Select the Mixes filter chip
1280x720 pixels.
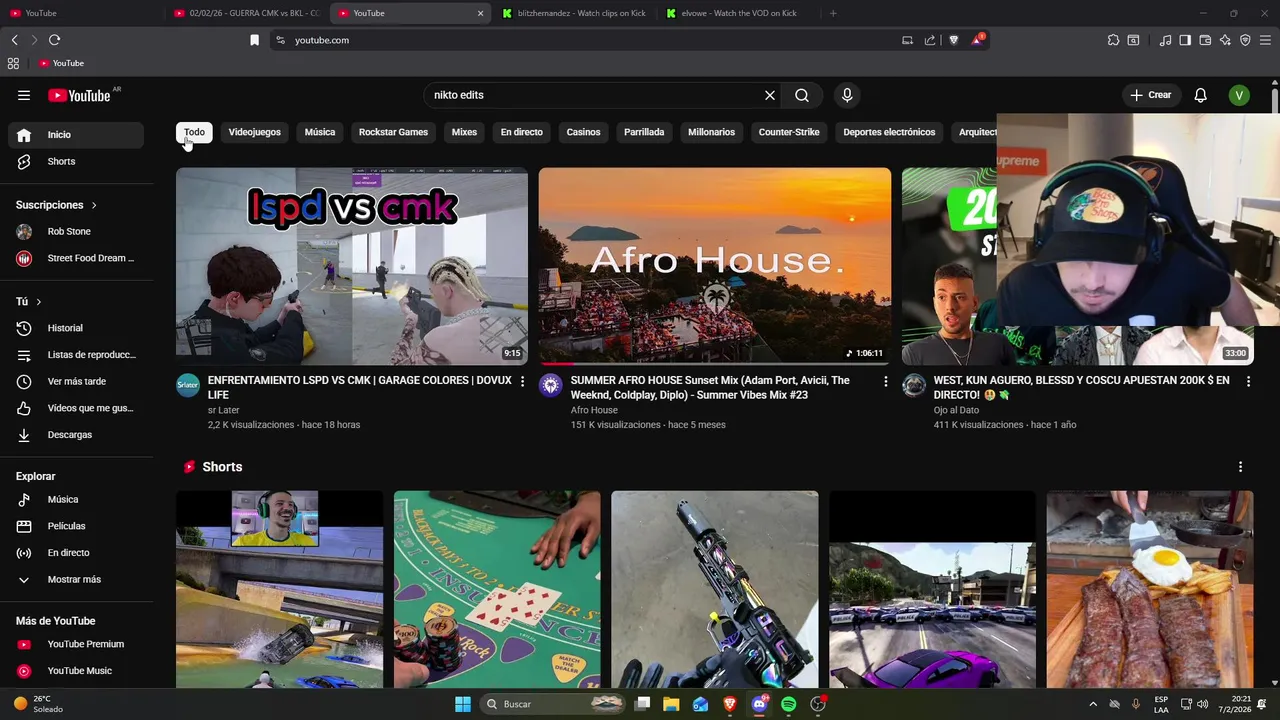pyautogui.click(x=464, y=132)
